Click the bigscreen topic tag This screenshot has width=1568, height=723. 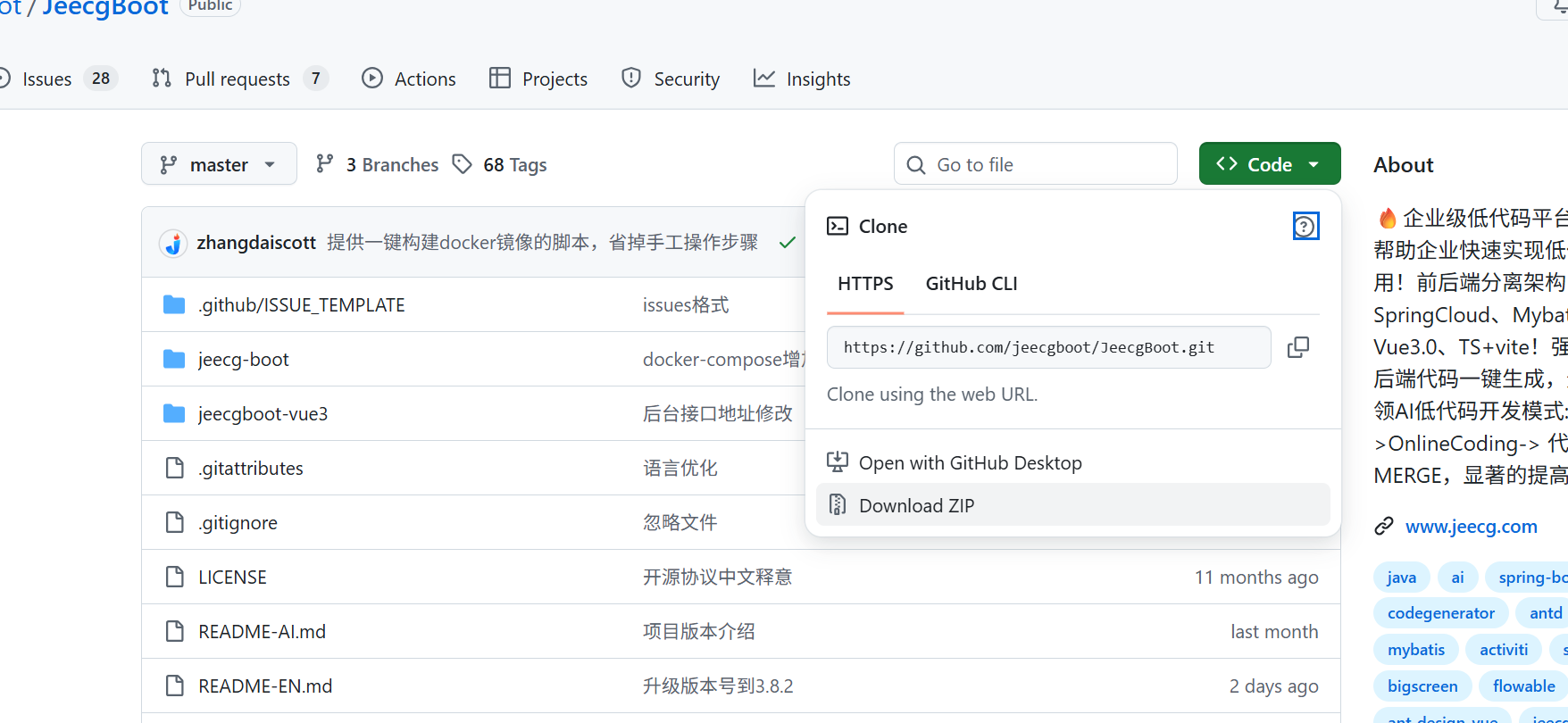(x=1422, y=686)
